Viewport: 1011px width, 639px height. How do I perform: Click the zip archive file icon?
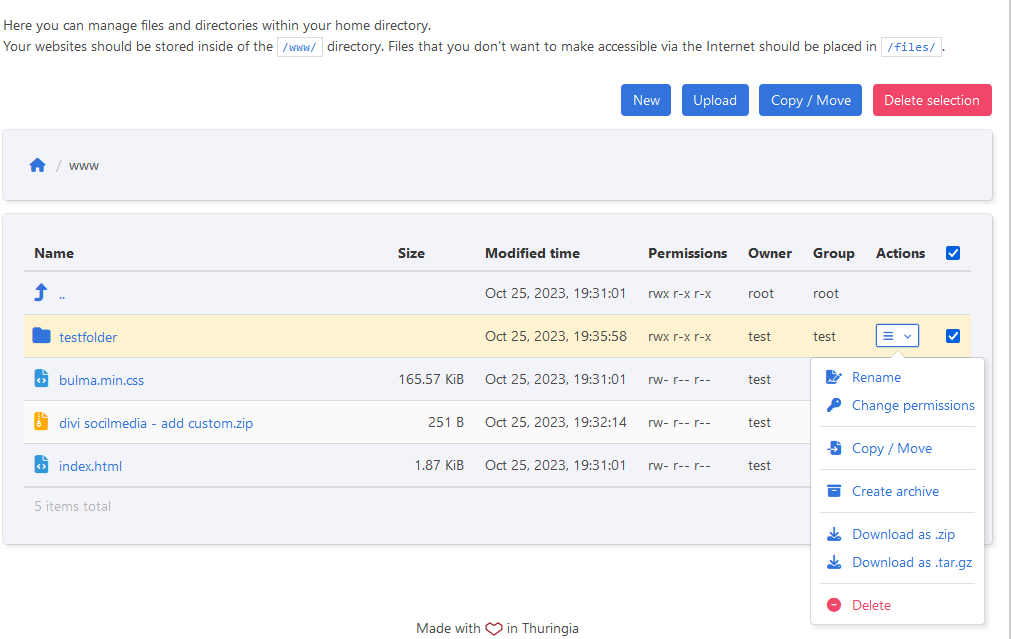(41, 422)
